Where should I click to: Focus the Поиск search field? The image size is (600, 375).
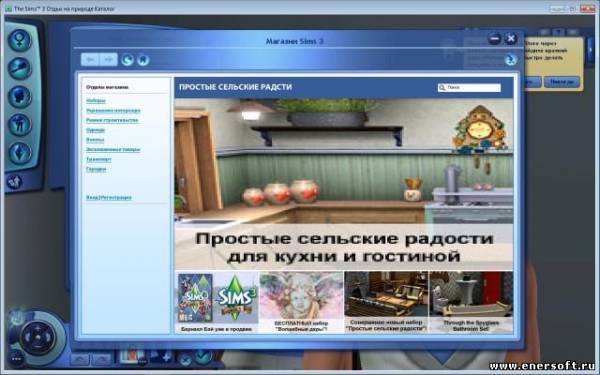coord(469,88)
